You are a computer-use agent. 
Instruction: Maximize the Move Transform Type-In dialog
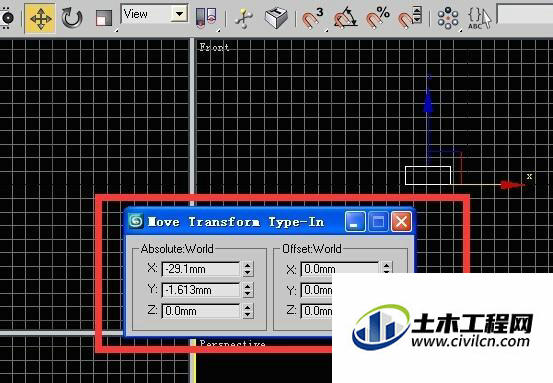[x=378, y=222]
